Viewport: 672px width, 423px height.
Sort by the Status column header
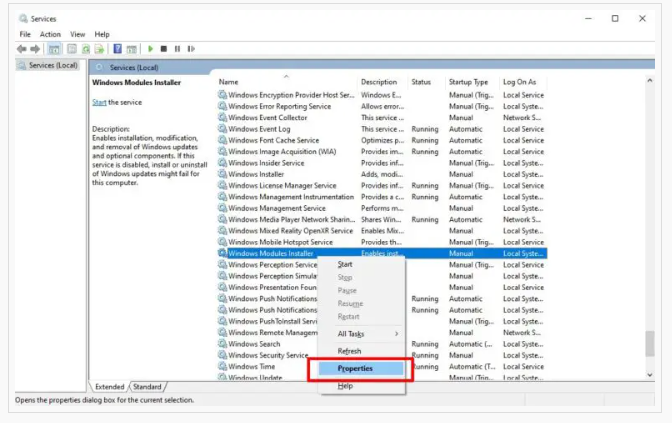coord(427,82)
